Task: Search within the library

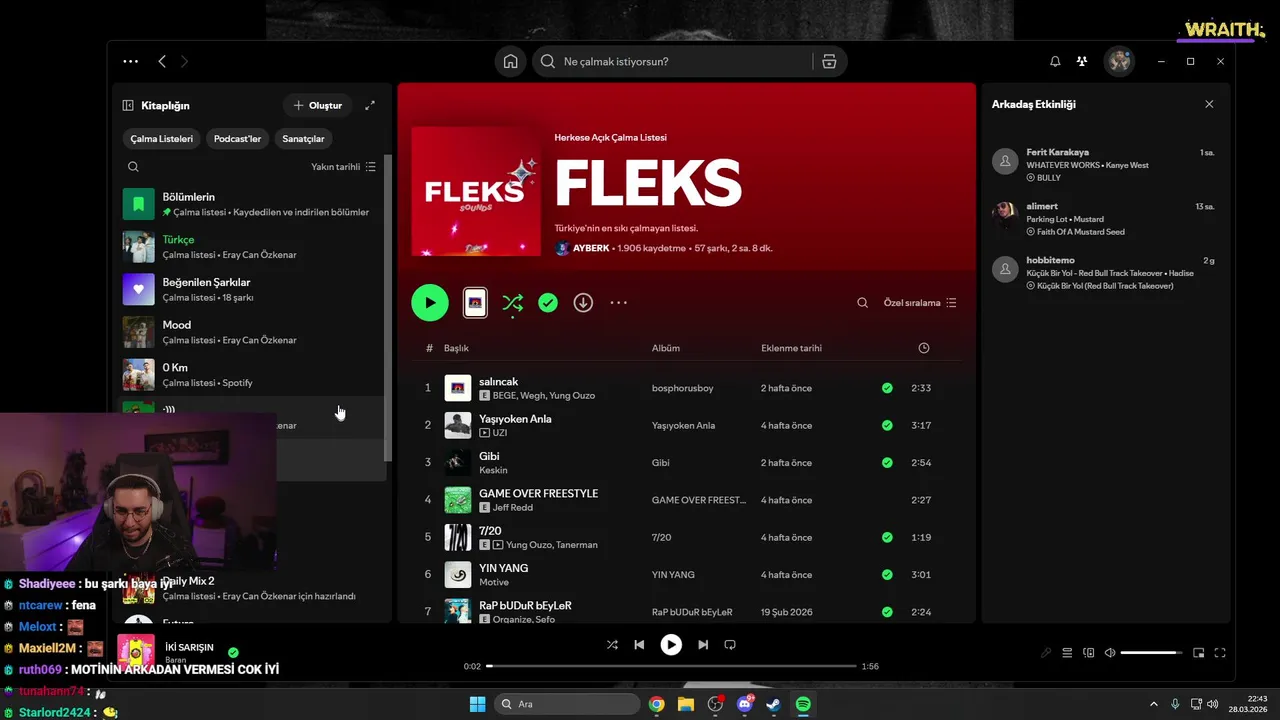Action: [133, 167]
